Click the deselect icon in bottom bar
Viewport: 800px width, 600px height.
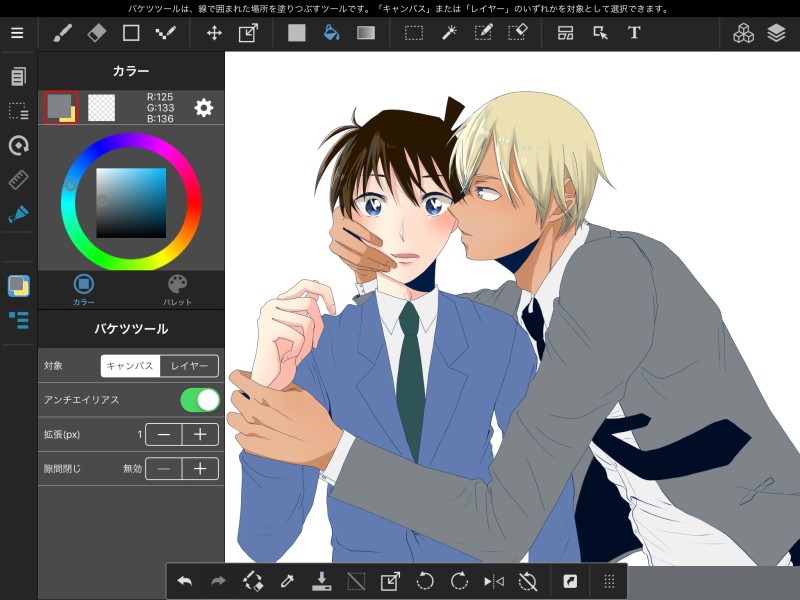(356, 581)
